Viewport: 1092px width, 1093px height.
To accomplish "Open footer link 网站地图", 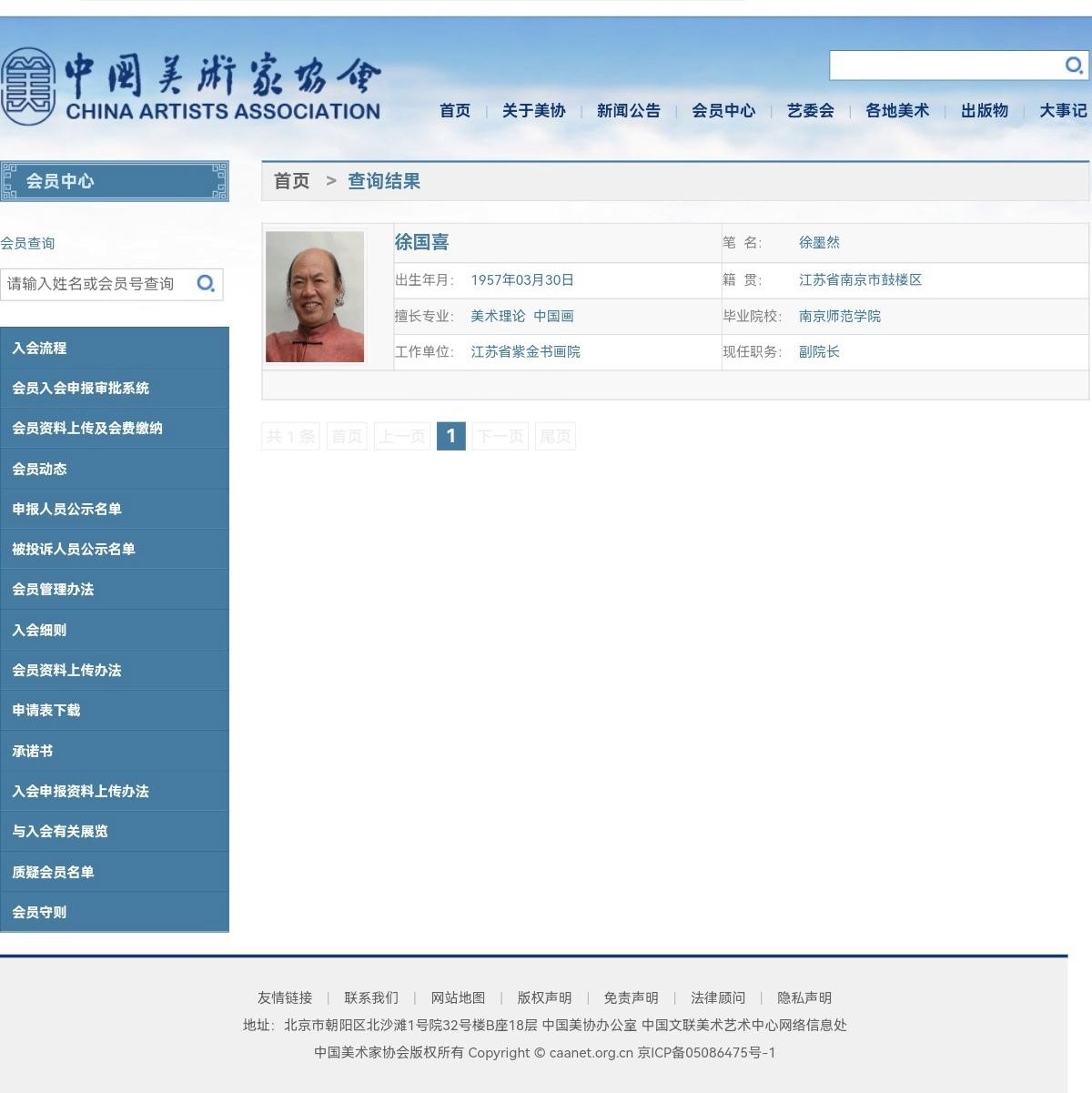I will pyautogui.click(x=458, y=997).
